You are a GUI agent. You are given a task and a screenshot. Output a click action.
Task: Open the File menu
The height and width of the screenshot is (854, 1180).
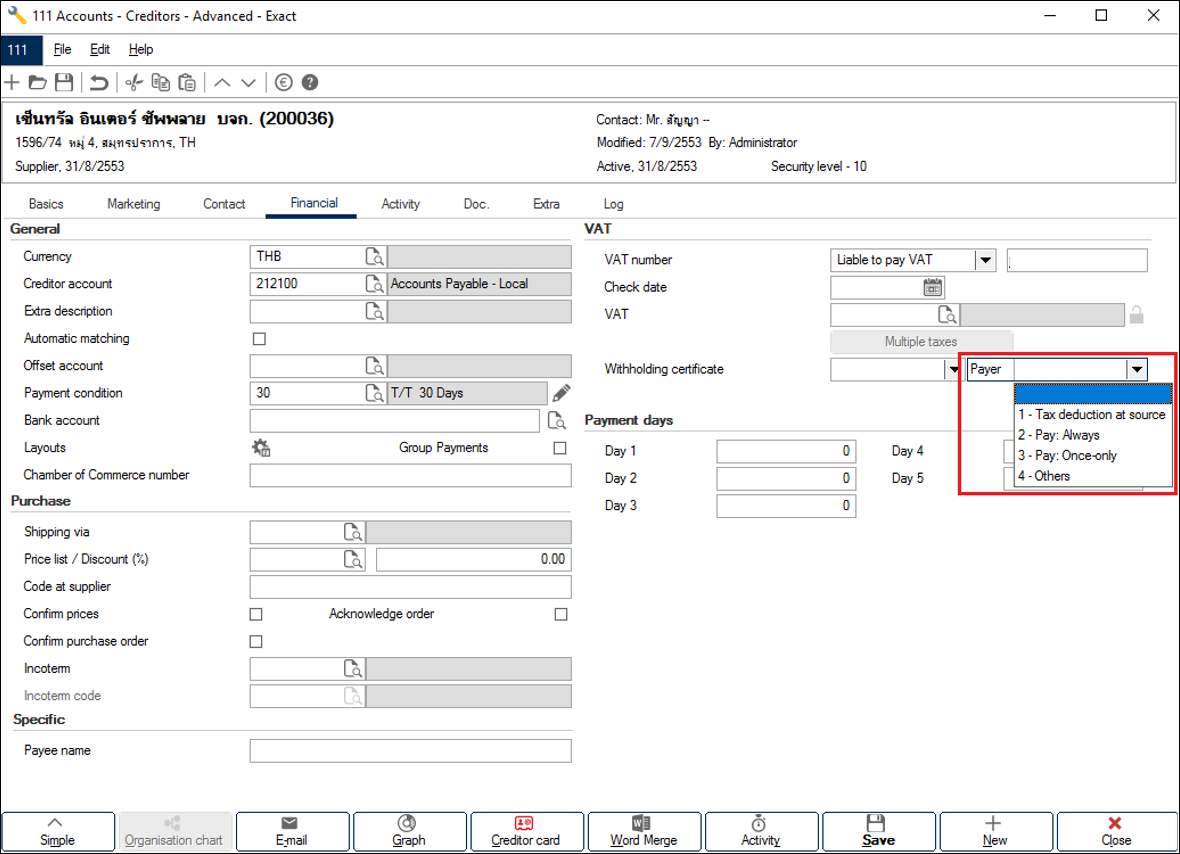pos(62,49)
